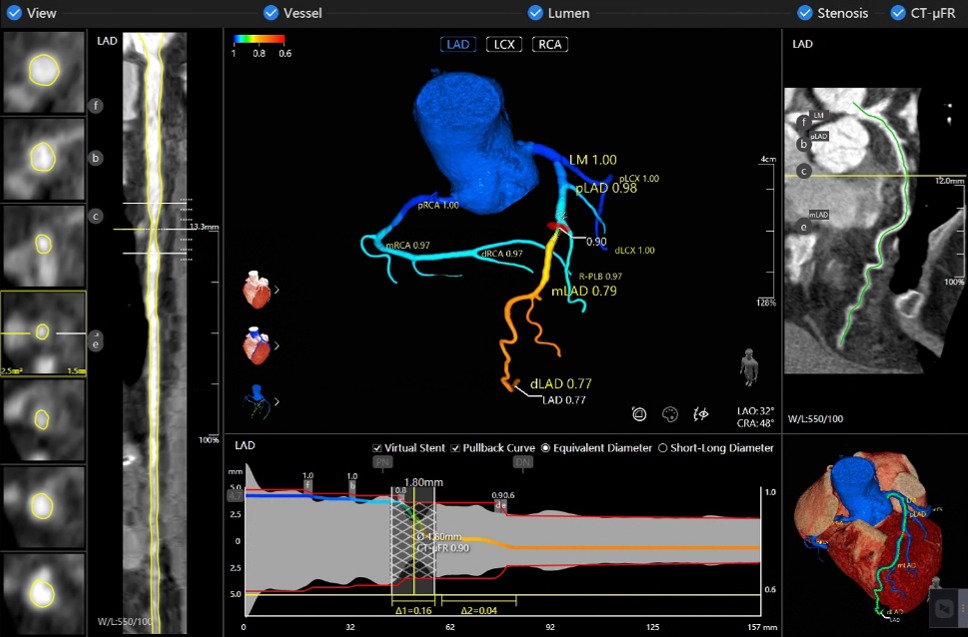Click the yellow cross-section line on the CPR image
Screen dimensions: 968x637
[x=875, y=177]
